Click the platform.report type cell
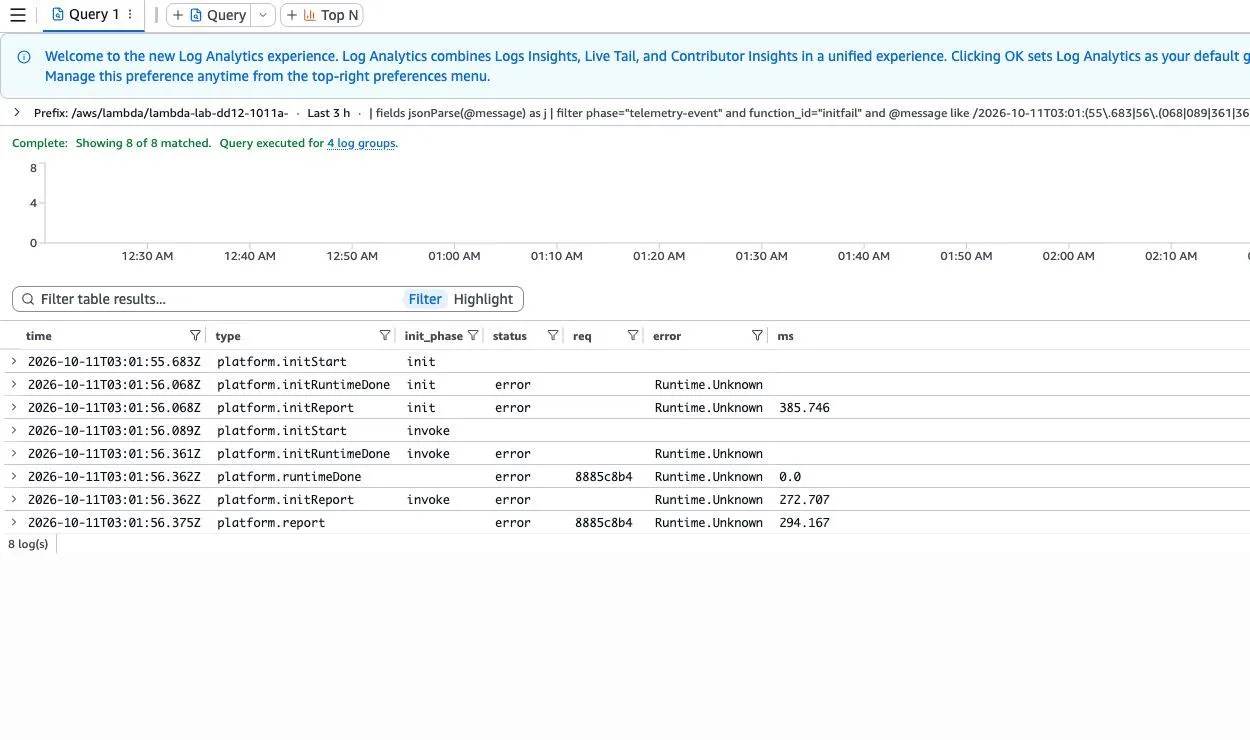Image resolution: width=1250 pixels, height=740 pixels. (x=271, y=523)
